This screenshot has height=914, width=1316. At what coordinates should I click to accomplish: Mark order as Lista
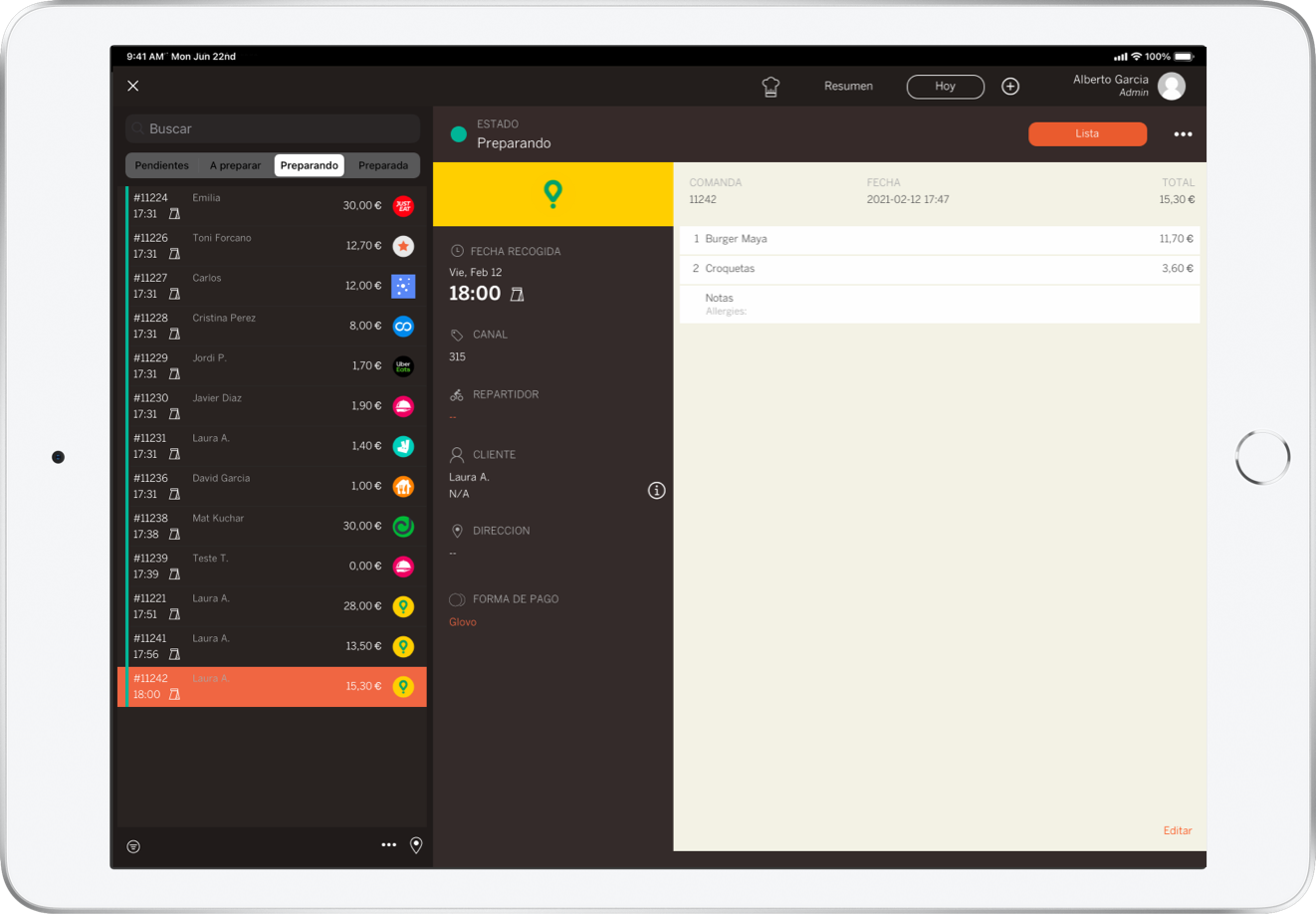[x=1087, y=133]
